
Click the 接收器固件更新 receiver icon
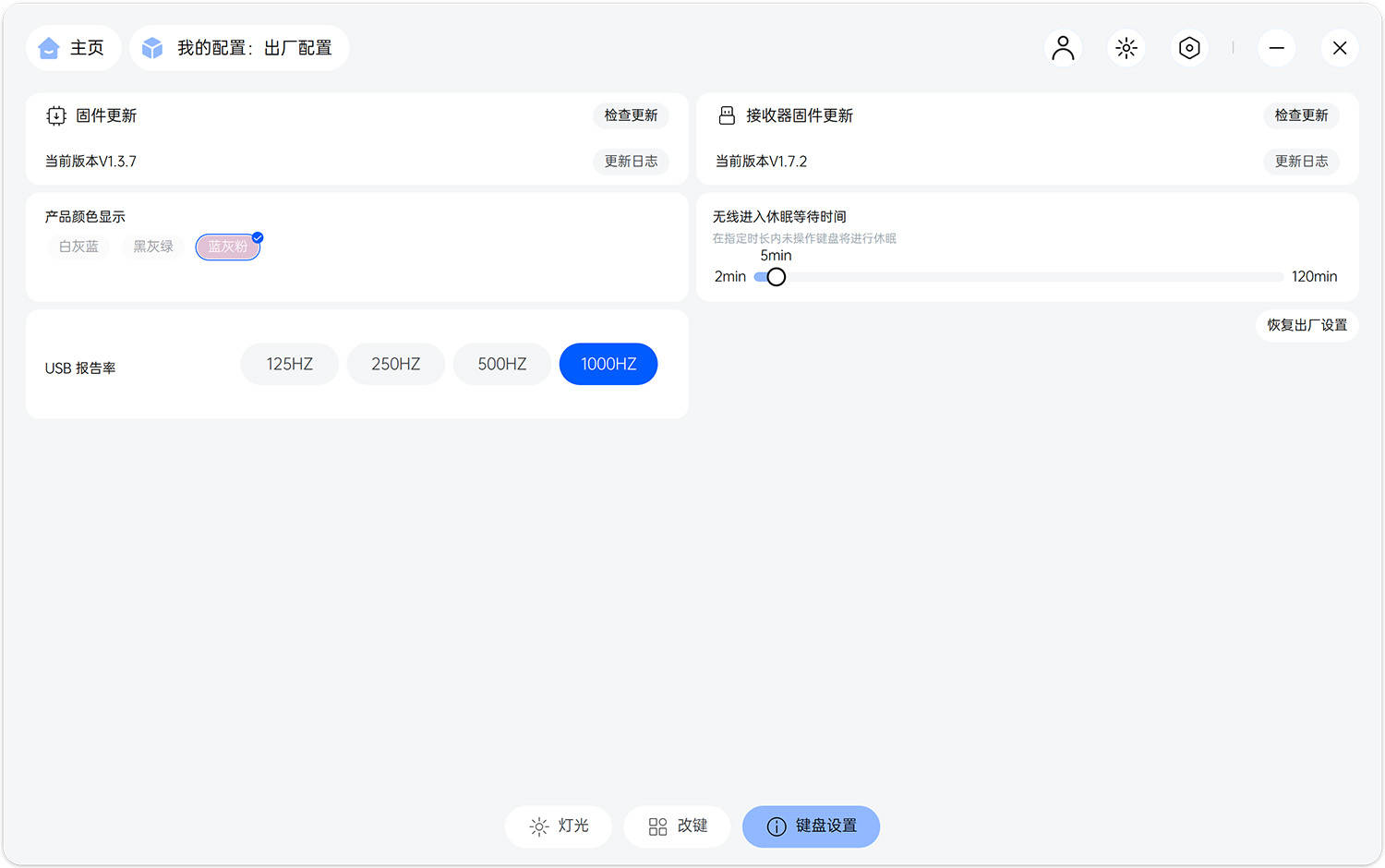727,115
